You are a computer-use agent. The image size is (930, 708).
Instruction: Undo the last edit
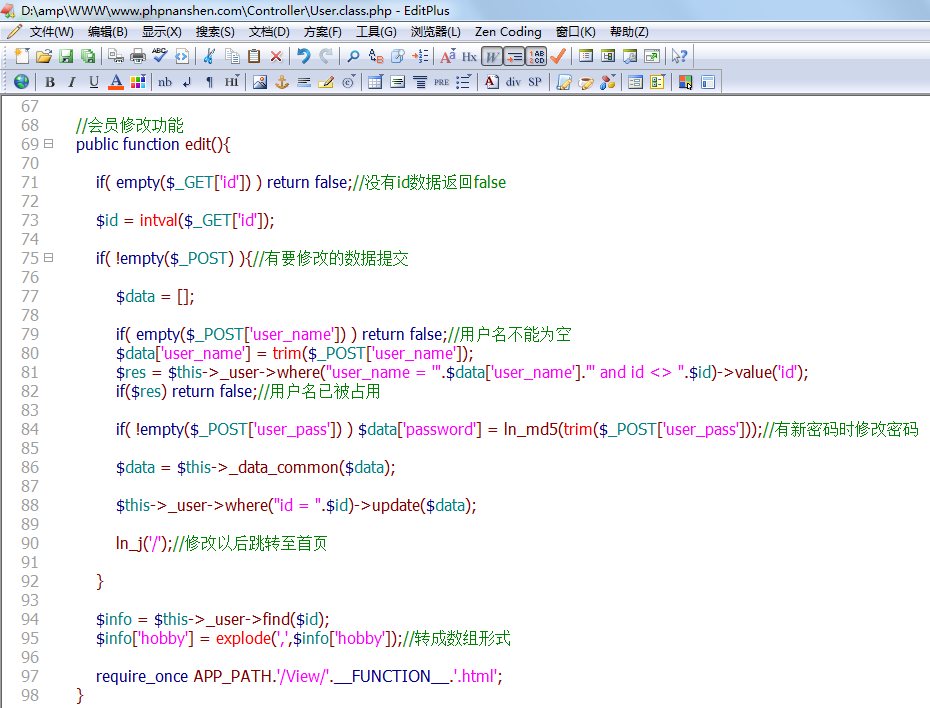pyautogui.click(x=304, y=56)
